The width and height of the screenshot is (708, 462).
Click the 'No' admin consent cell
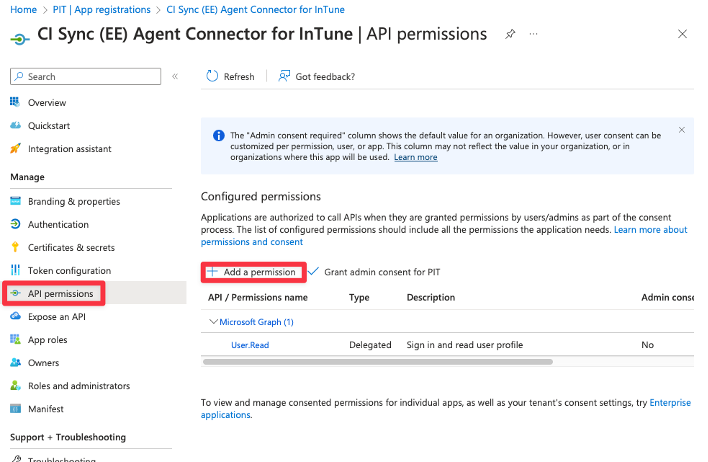click(647, 345)
